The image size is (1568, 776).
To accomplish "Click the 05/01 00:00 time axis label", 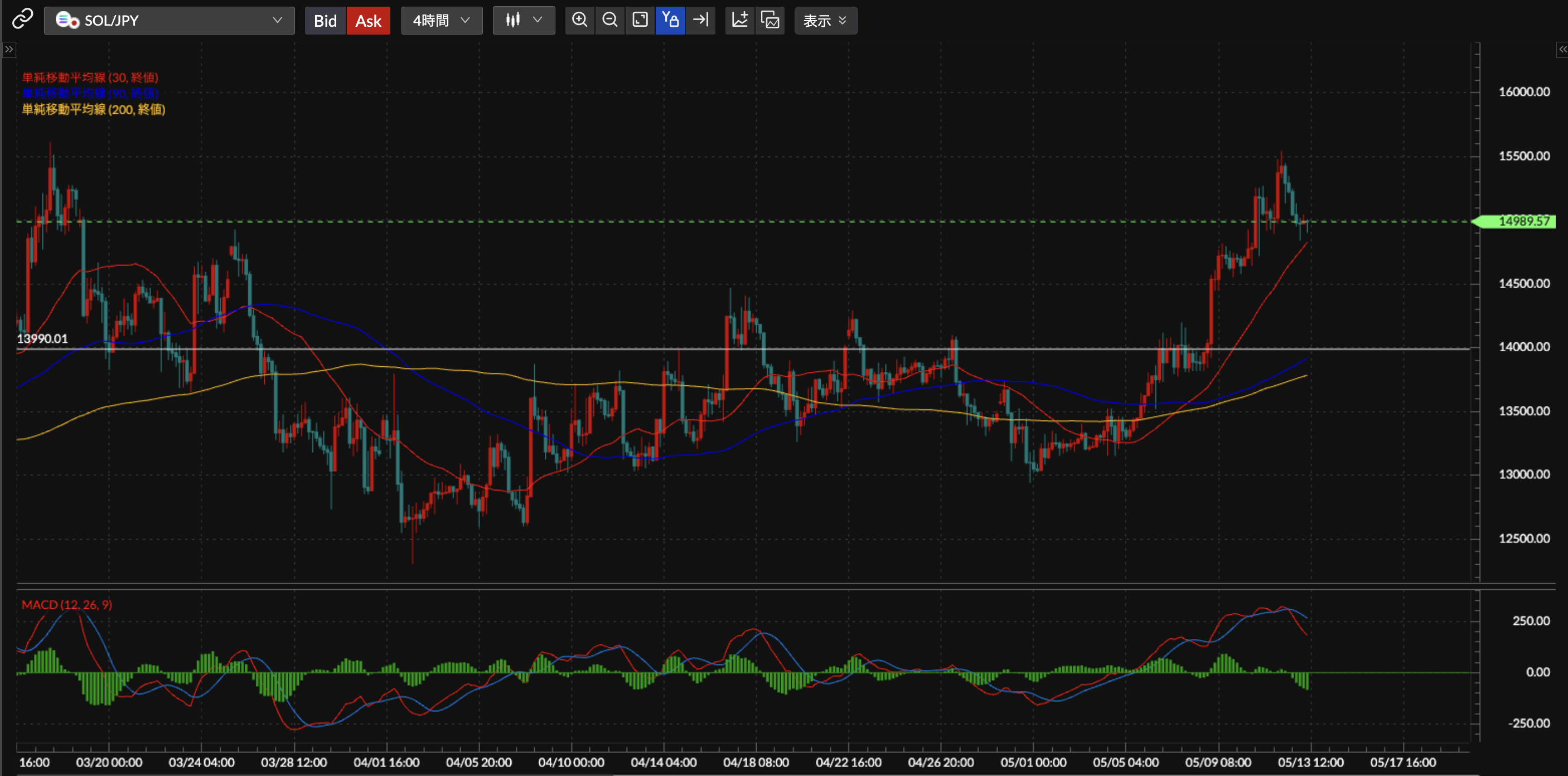I will pos(1034,762).
